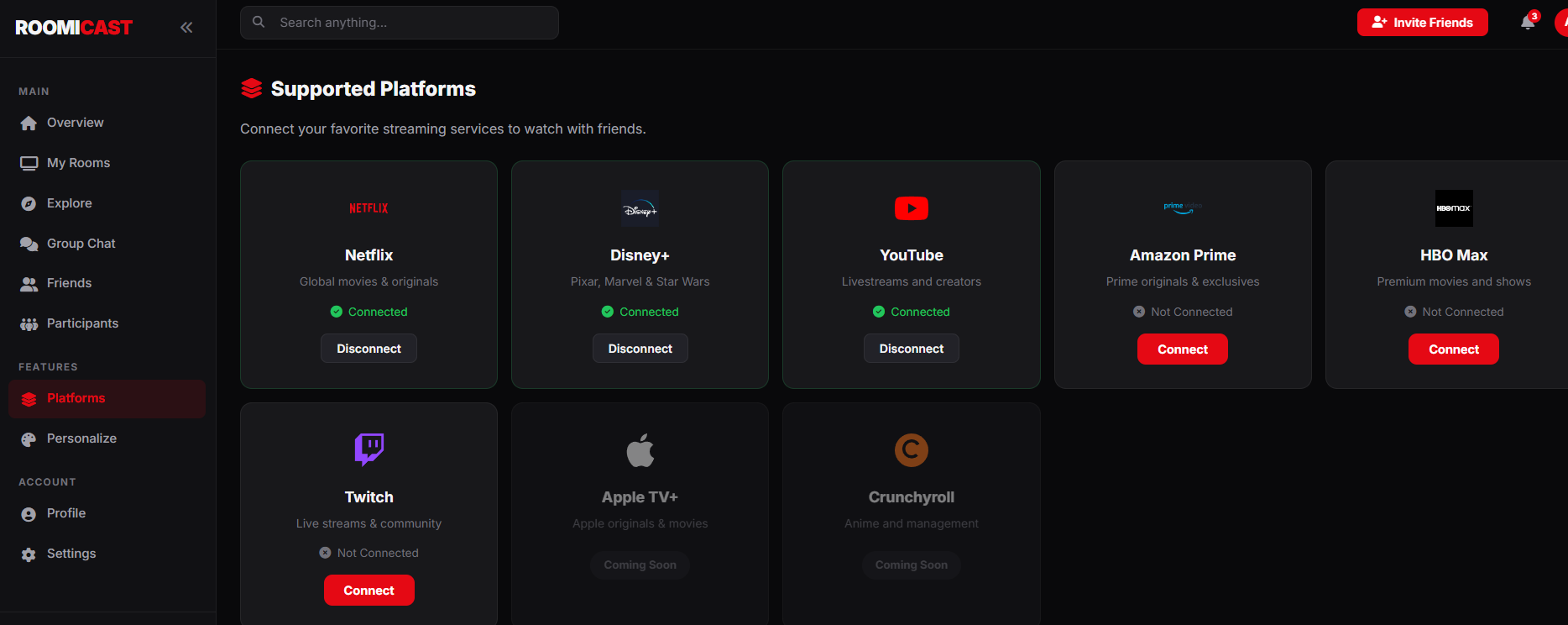
Task: Click the RoomiCast logo
Action: 74,28
